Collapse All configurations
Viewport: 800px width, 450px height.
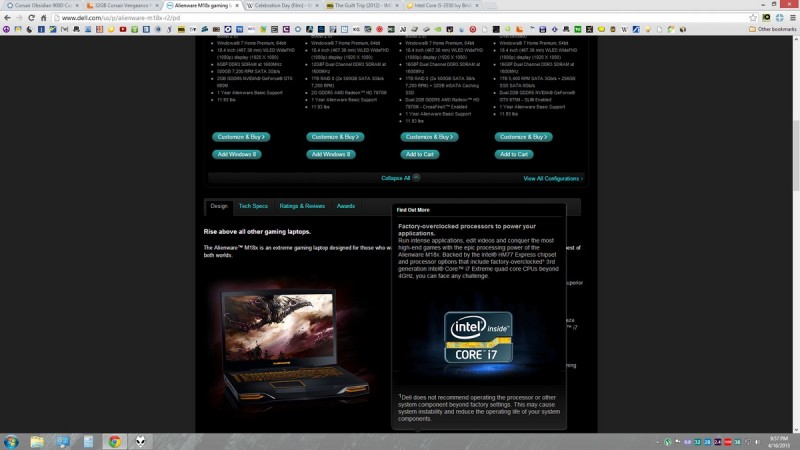[x=398, y=178]
